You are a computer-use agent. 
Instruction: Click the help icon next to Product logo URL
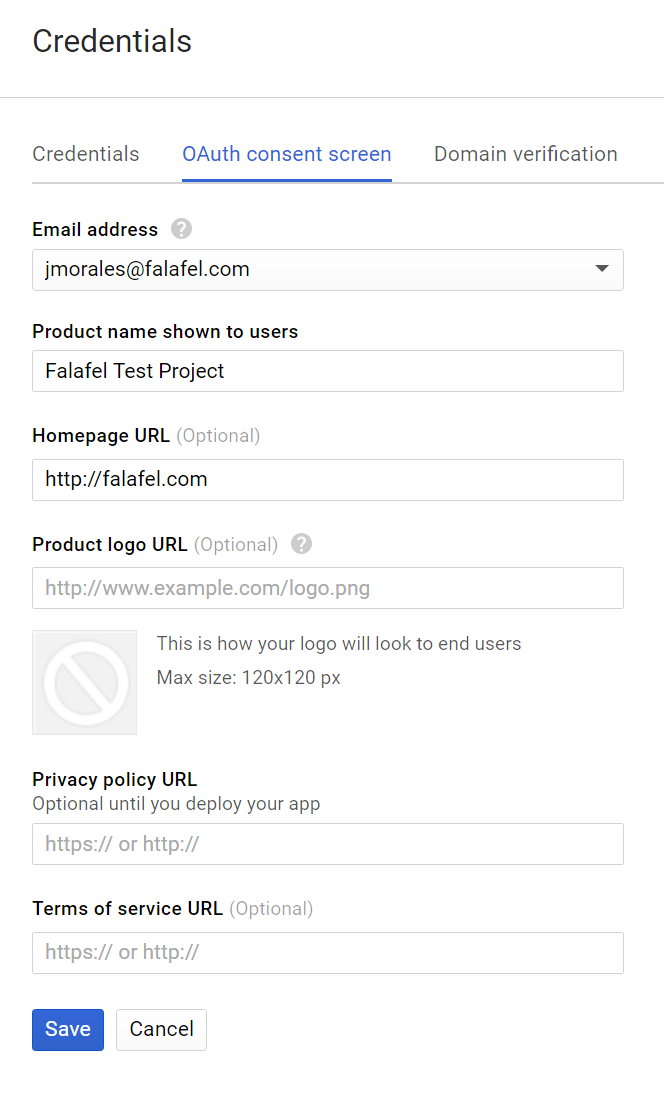(300, 544)
